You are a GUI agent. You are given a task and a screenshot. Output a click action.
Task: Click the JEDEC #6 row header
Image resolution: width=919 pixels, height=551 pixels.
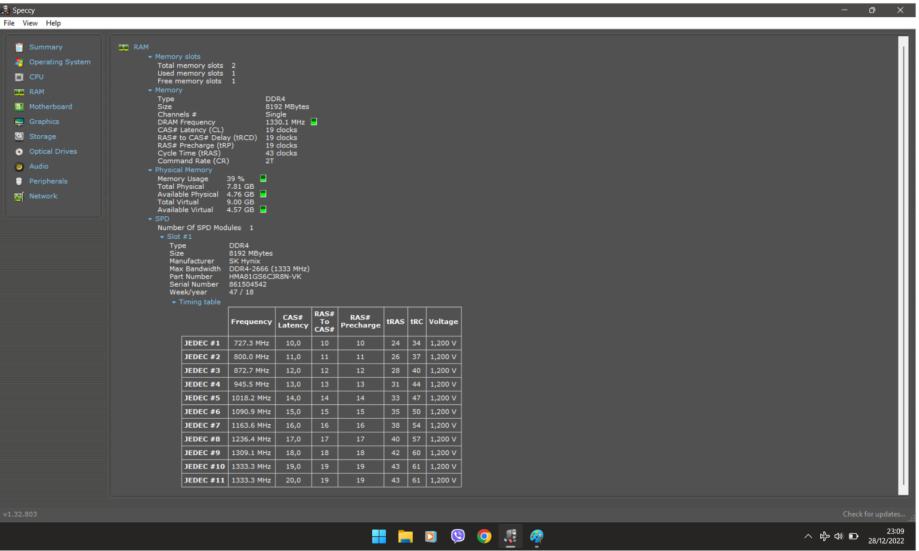(205, 411)
